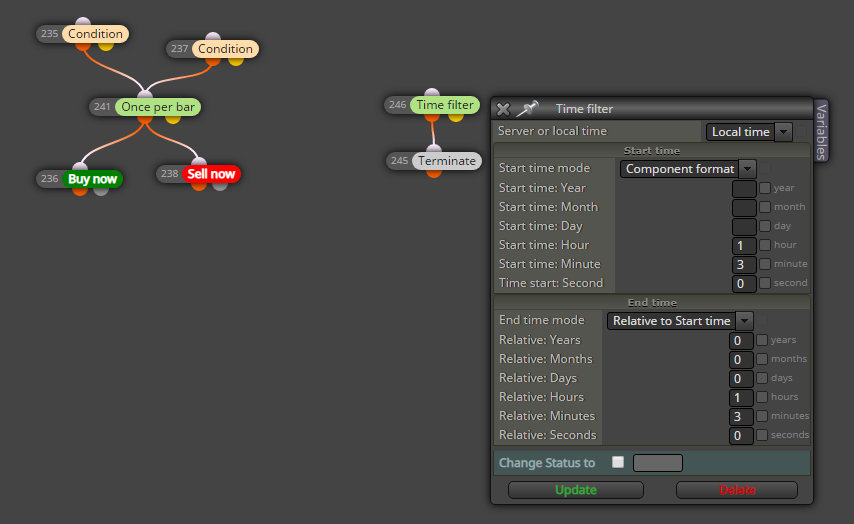Enable the Change Status to checkbox
The image size is (854, 524).
[618, 462]
